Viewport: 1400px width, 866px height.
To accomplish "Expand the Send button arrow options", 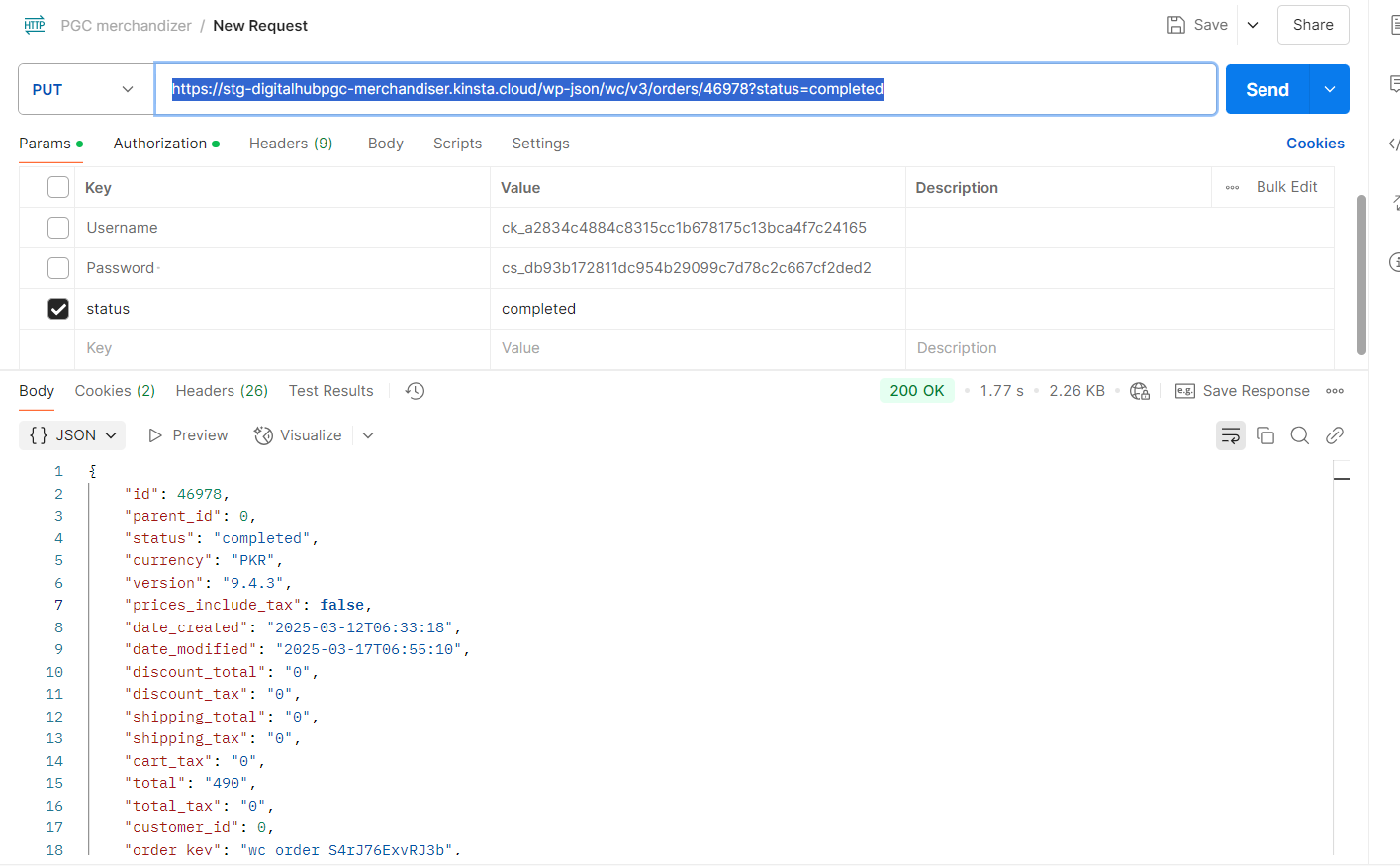I will [1330, 89].
